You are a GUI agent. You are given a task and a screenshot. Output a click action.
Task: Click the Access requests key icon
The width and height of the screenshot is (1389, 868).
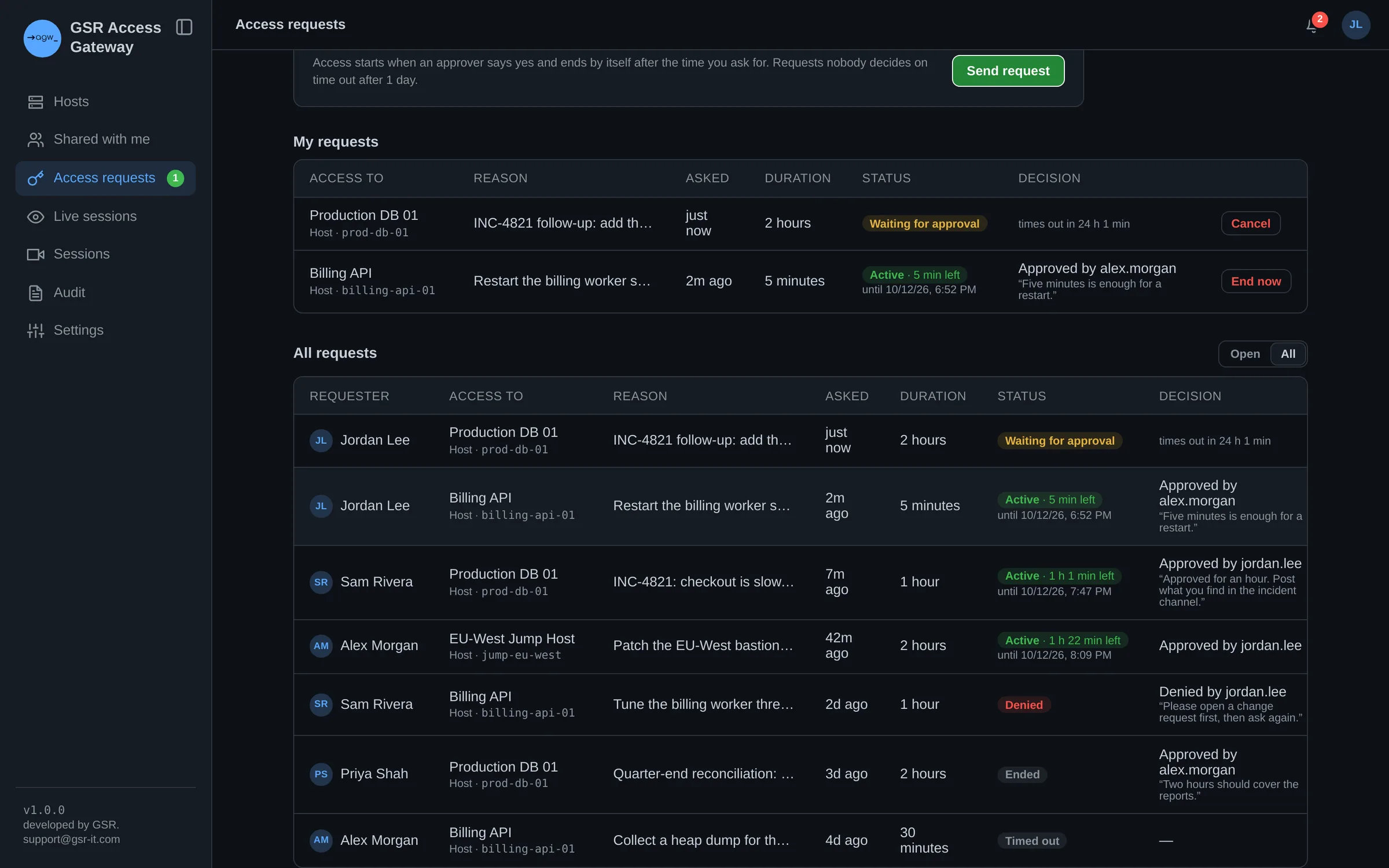(x=36, y=178)
